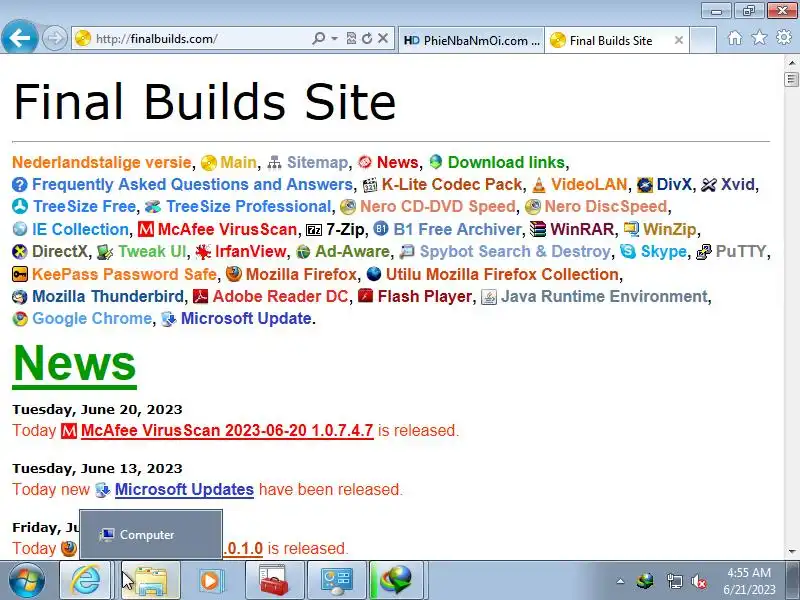Launch Windows Media Player from taskbar
The image size is (800, 600).
(210, 581)
